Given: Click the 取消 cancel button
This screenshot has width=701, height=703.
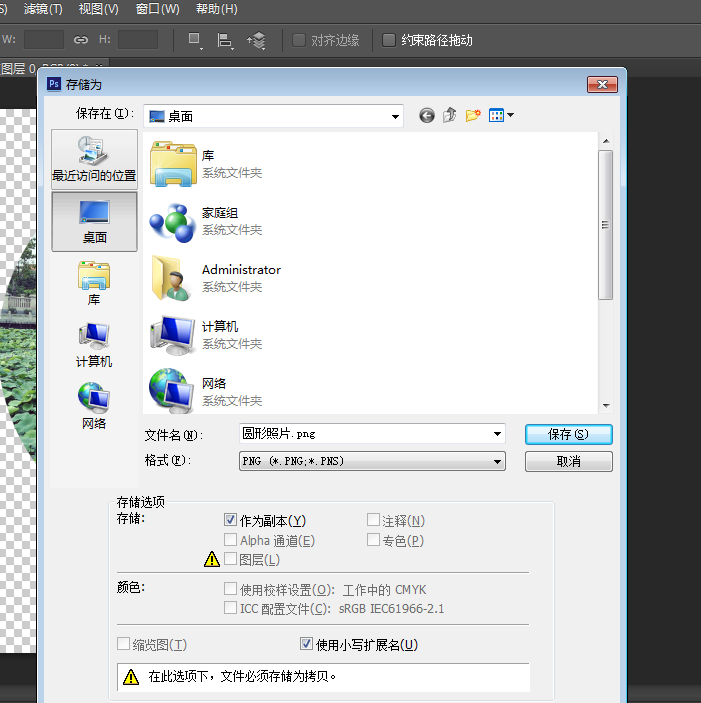Looking at the screenshot, I should point(568,461).
